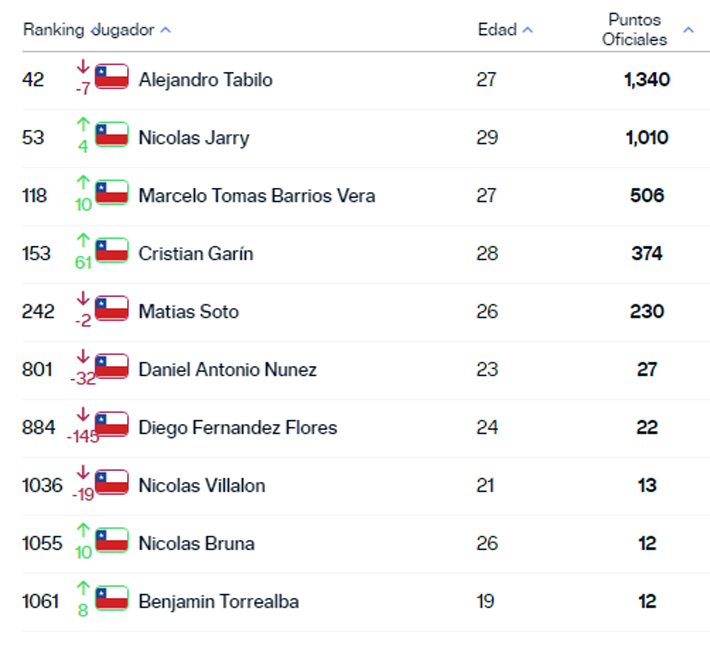The height and width of the screenshot is (649, 710).
Task: Sort by age using the Edad chevron
Action: 528,30
